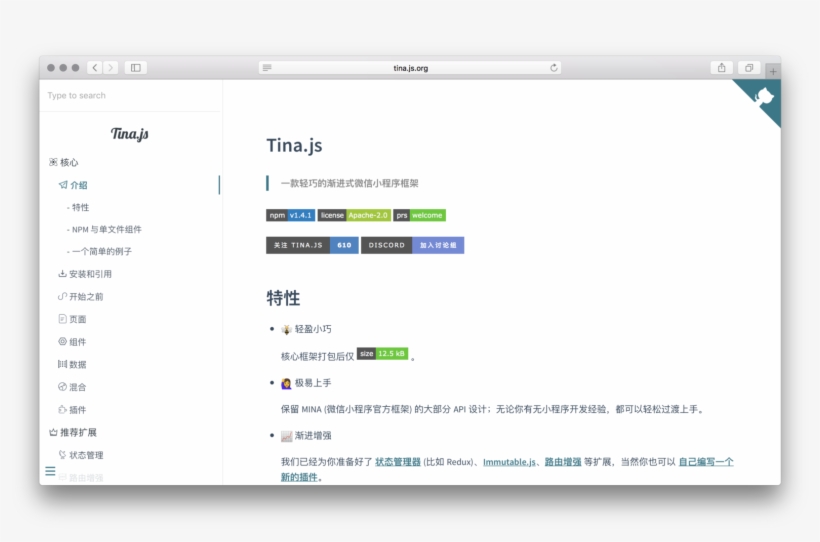Open 推荐扩展 section in sidebar

pyautogui.click(x=73, y=432)
